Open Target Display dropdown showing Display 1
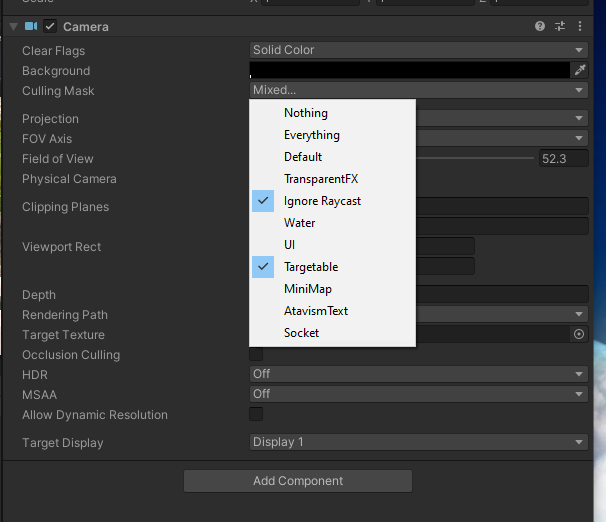 coord(419,442)
